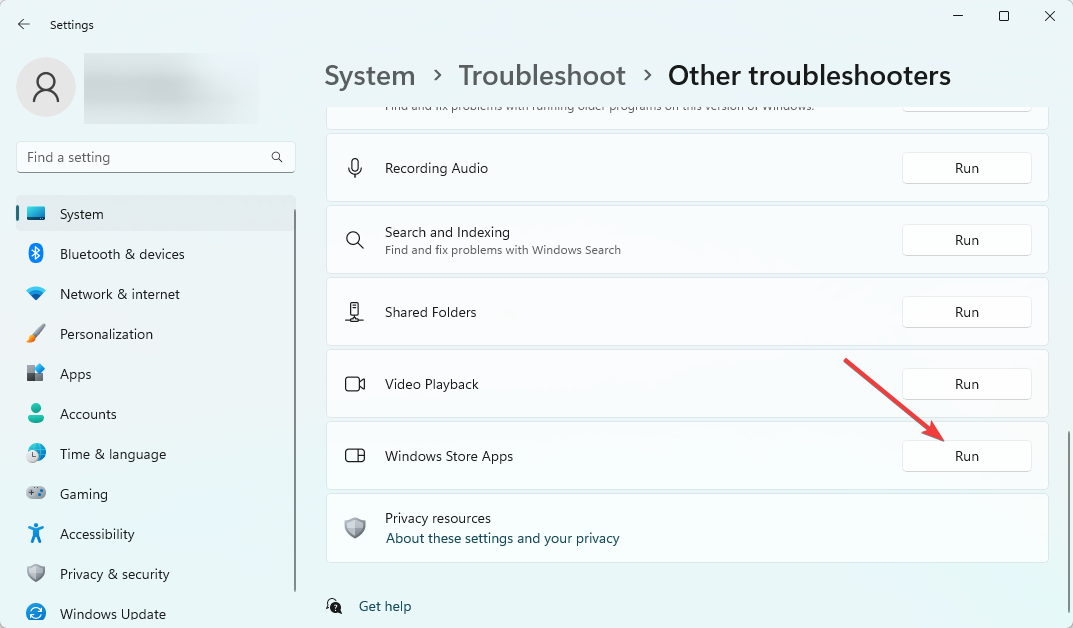Viewport: 1073px width, 628px height.
Task: Run the Shared Folders troubleshooter
Action: [966, 312]
